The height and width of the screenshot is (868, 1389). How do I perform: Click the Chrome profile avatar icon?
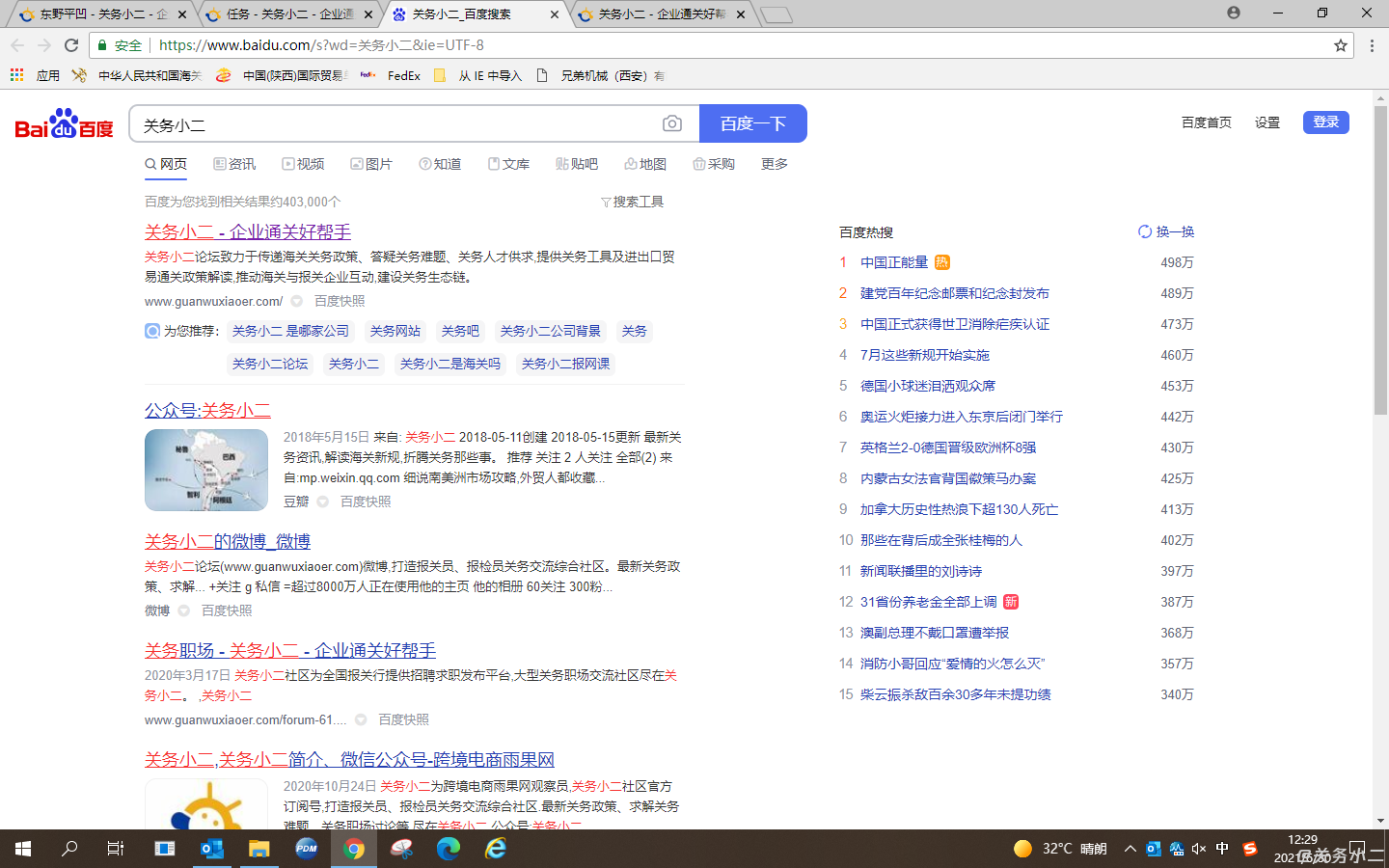[1234, 13]
